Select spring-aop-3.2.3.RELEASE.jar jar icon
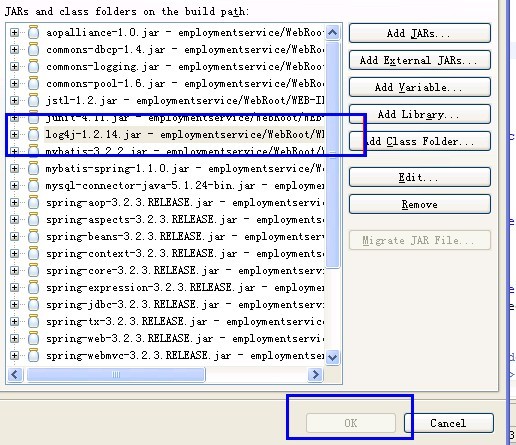Viewport: 516px width, 445px height. click(x=33, y=202)
